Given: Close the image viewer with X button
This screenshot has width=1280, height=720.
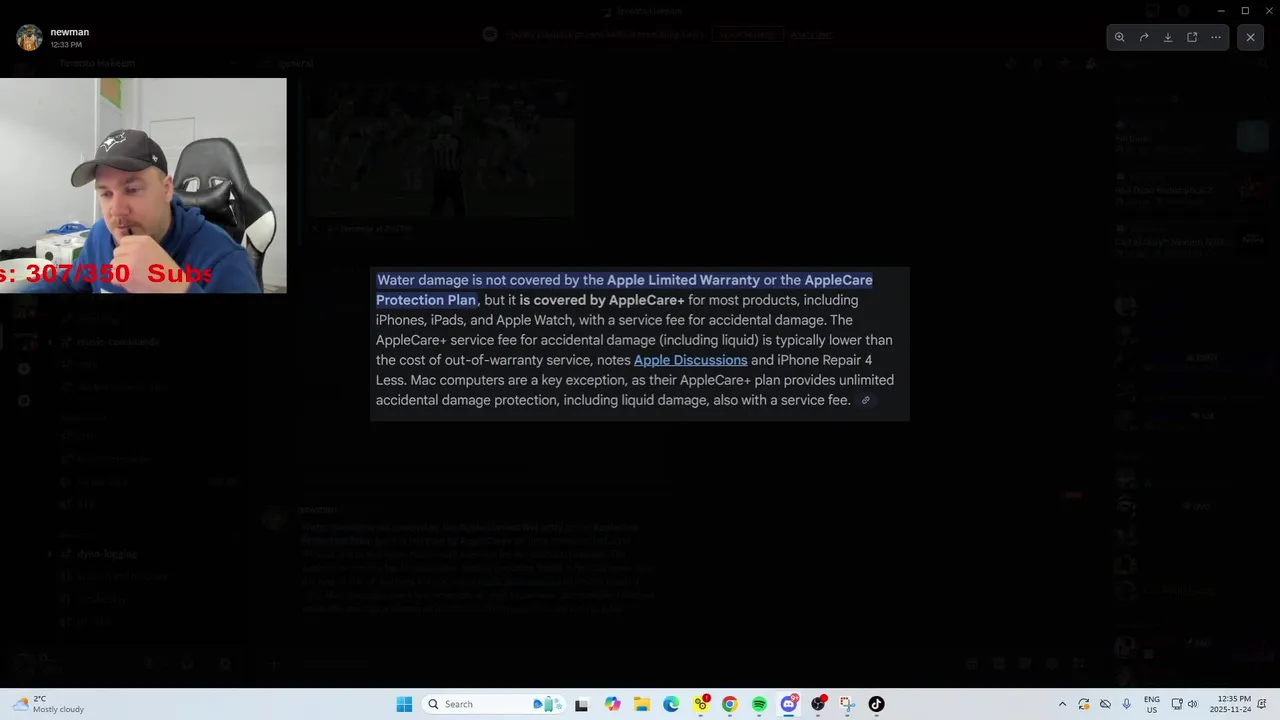Looking at the screenshot, I should pyautogui.click(x=1250, y=37).
